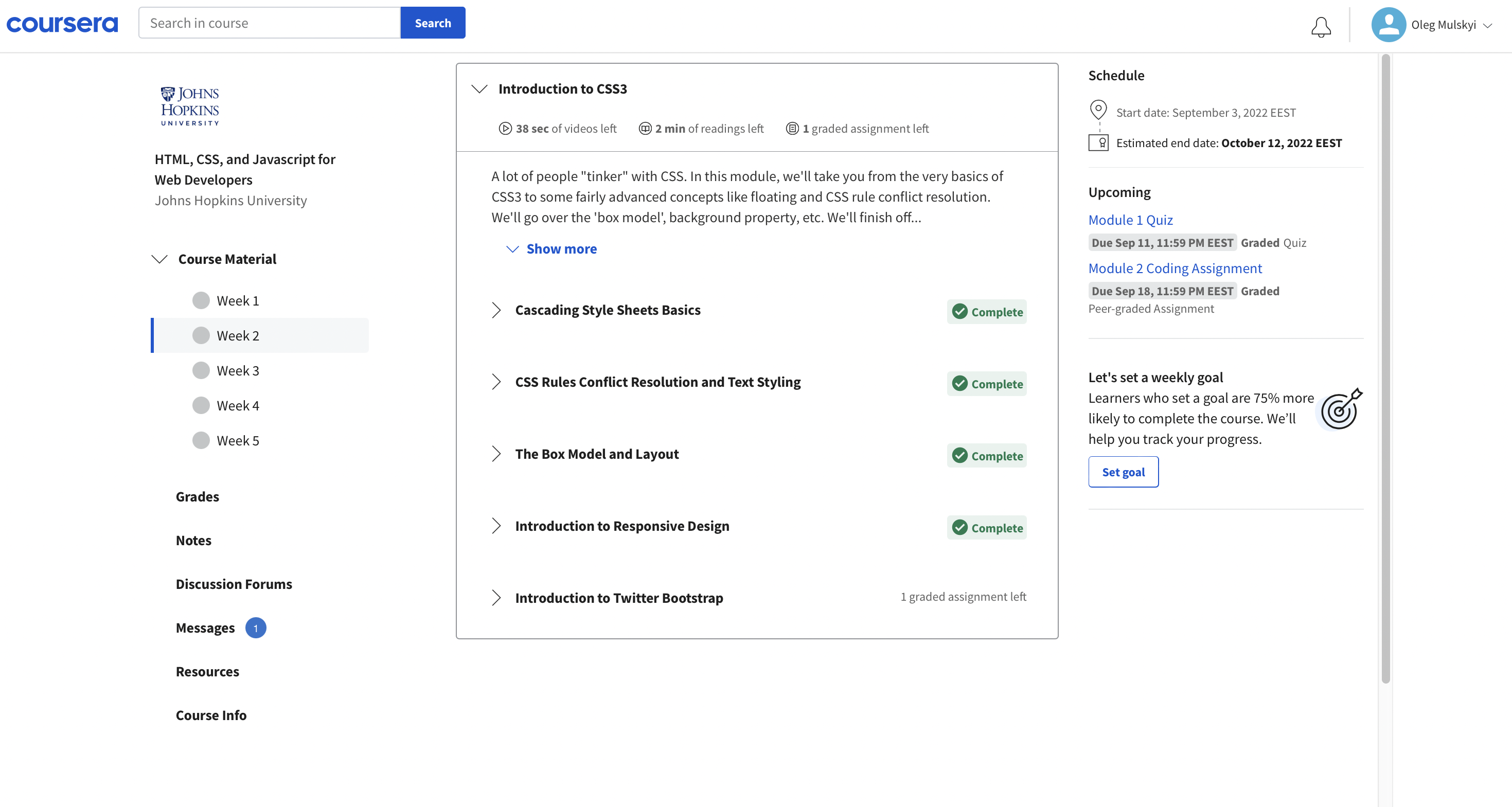Viewport: 1512px width, 807px height.
Task: Select the Week 1 progress circle
Action: click(x=201, y=300)
